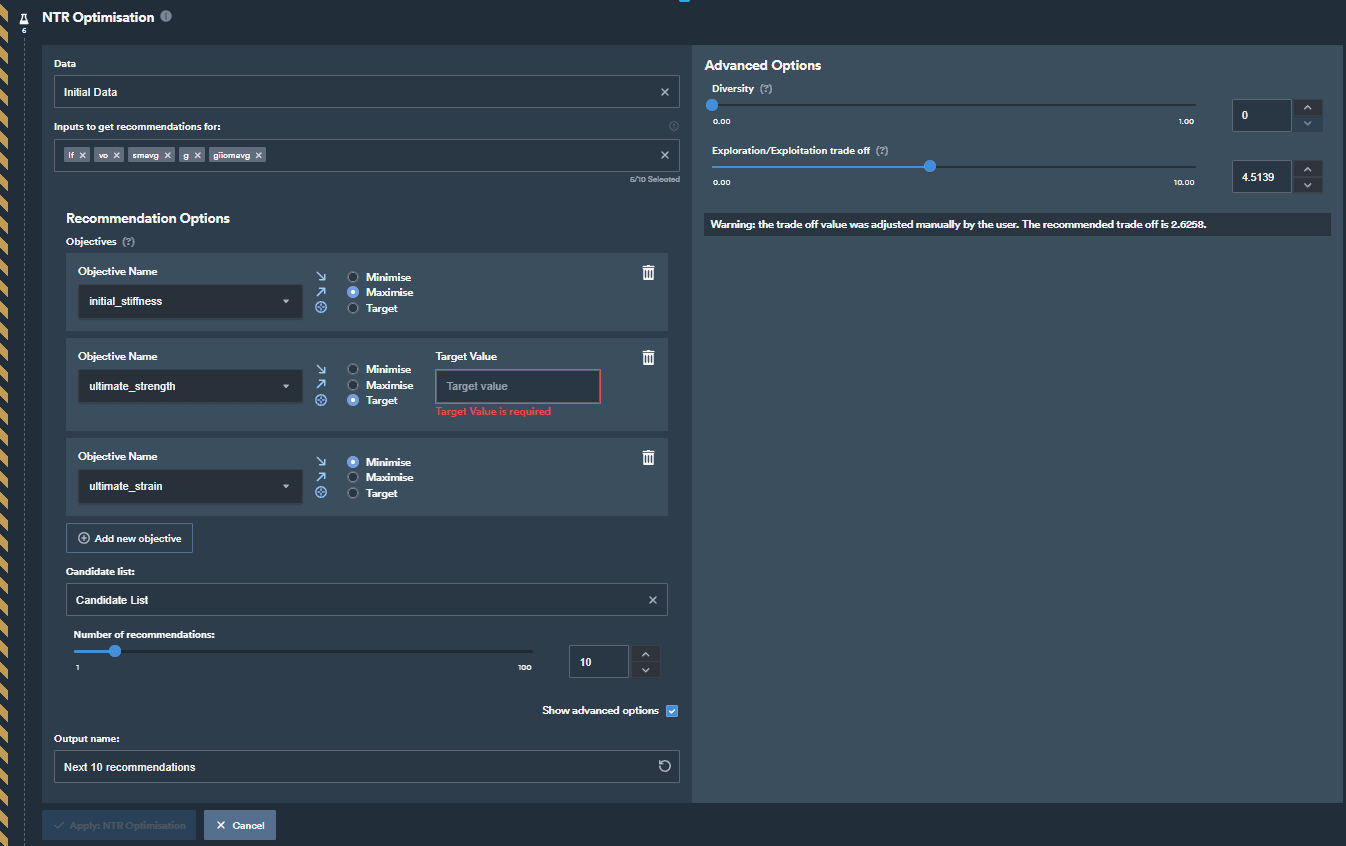Open Exploration/Exploitation trade off help tooltip
Screen dimensions: 1346x846
882,151
